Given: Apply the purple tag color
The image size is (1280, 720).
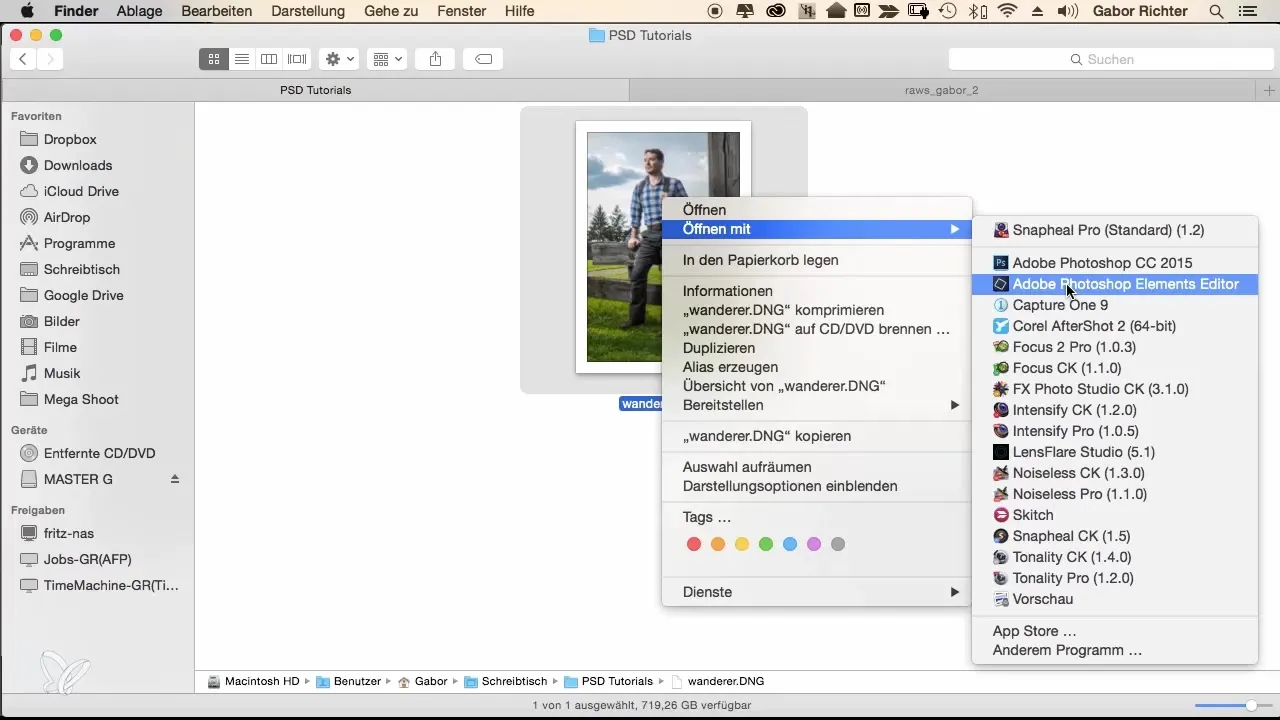Looking at the screenshot, I should 814,544.
